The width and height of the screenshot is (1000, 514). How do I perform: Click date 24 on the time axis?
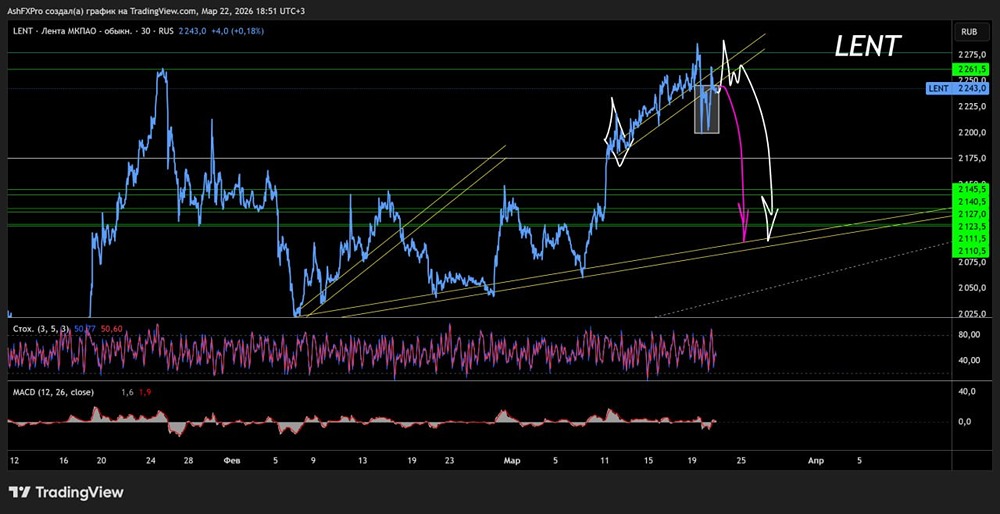pyautogui.click(x=151, y=460)
